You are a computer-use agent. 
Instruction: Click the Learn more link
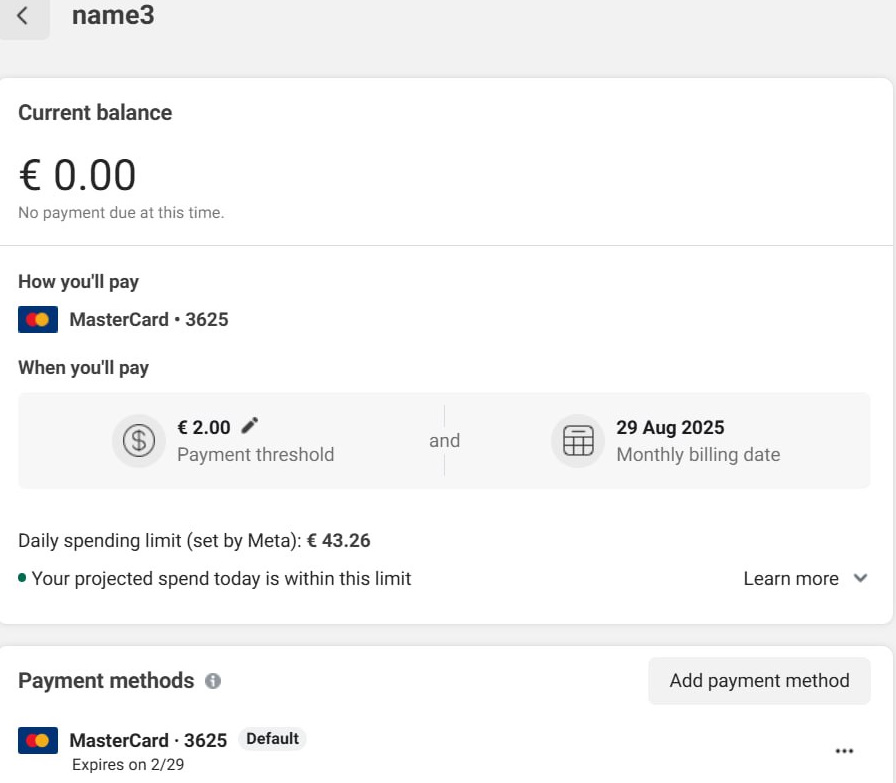coord(790,578)
